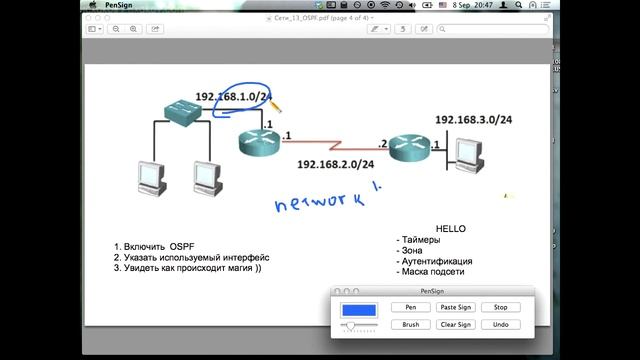Click the 'Таймеры' list item
This screenshot has width=640, height=360.
coord(421,240)
